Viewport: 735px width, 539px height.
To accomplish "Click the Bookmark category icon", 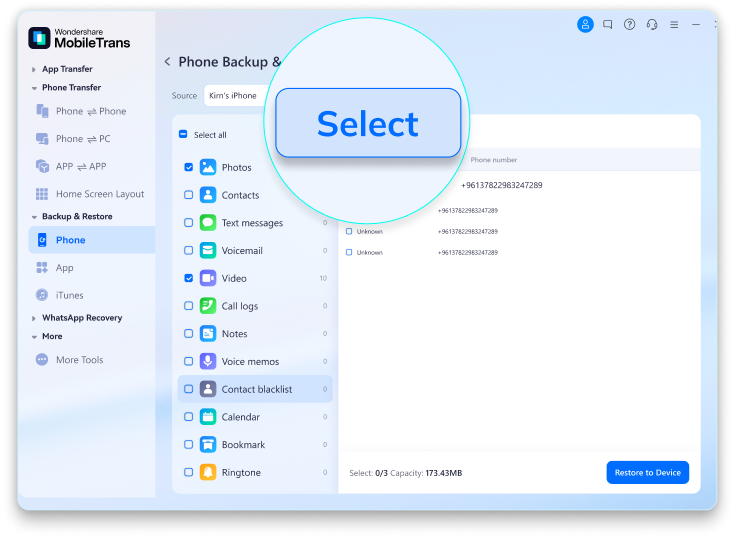I will tap(208, 444).
